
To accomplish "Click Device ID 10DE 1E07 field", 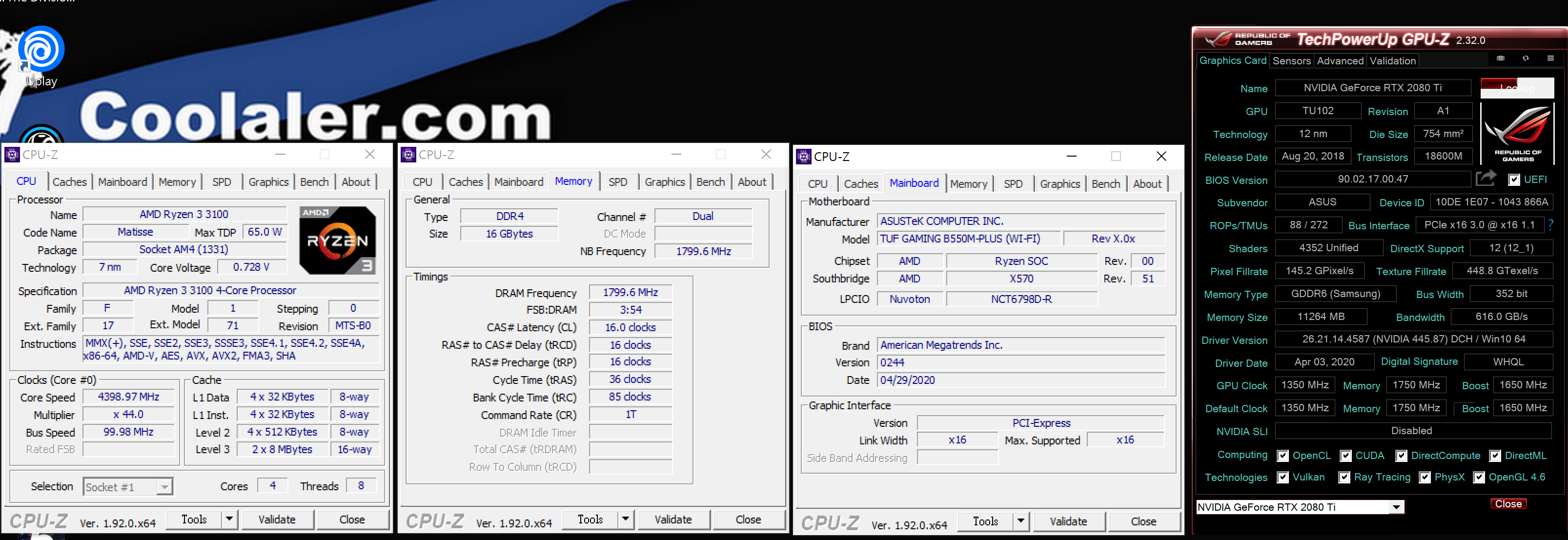I will [x=1491, y=202].
